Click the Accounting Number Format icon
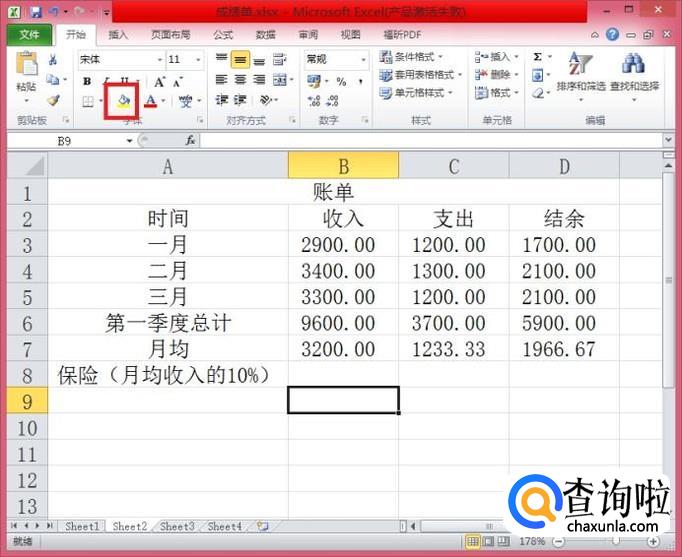 [x=314, y=81]
